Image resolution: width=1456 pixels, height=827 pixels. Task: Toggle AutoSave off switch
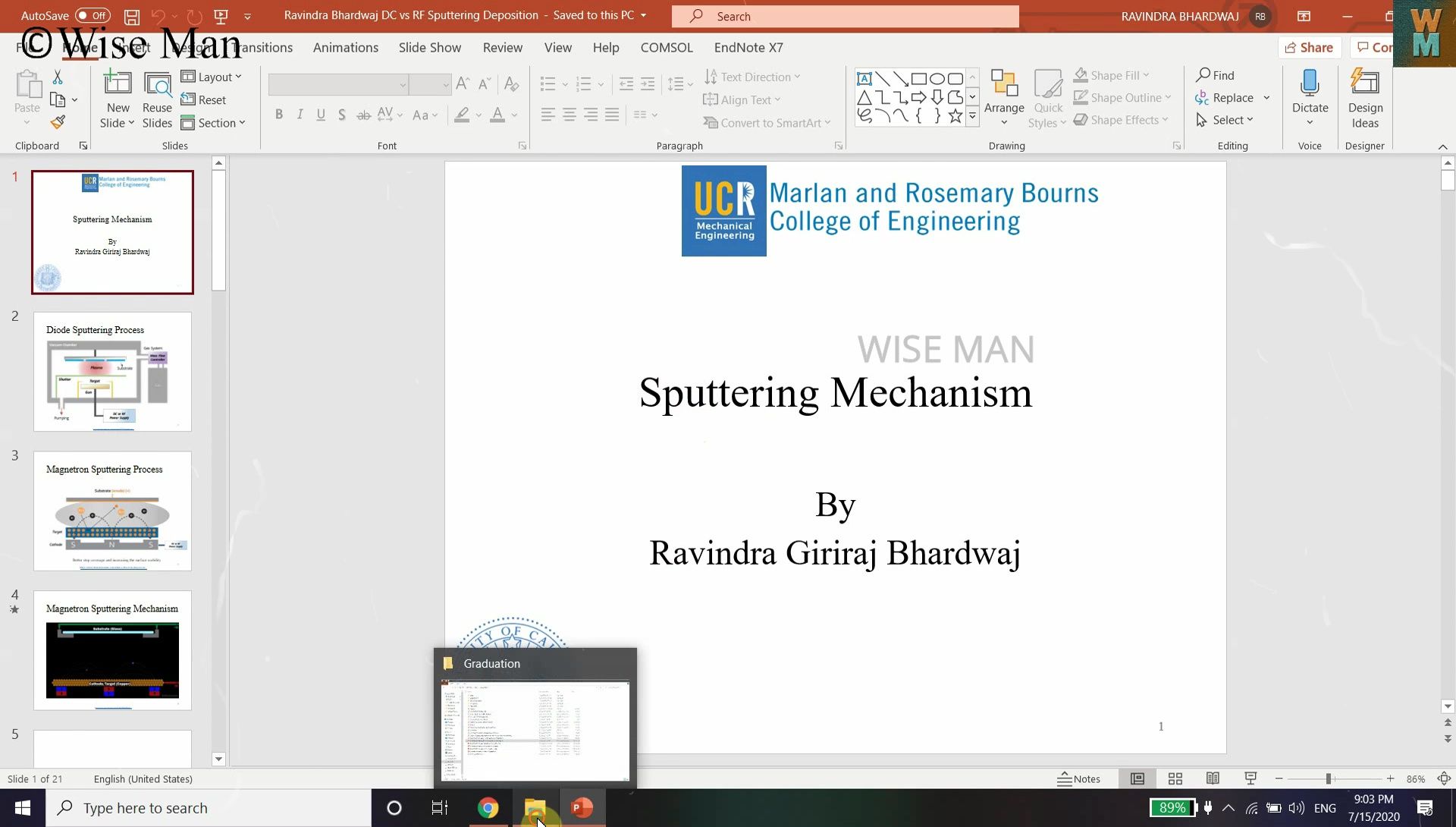(93, 16)
